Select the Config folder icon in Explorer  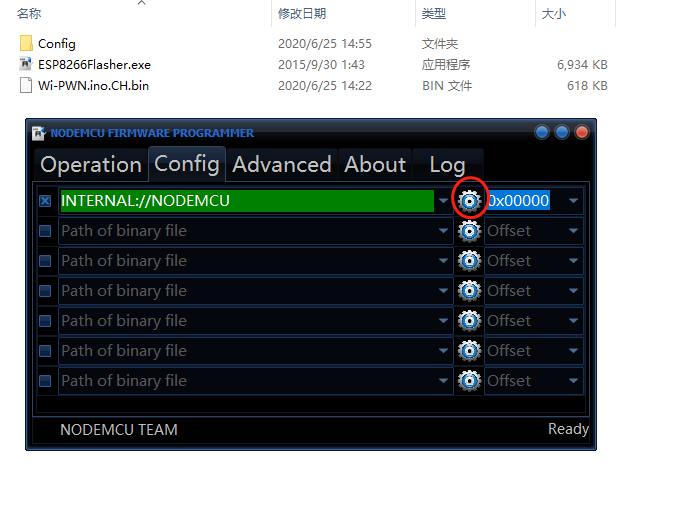click(26, 43)
